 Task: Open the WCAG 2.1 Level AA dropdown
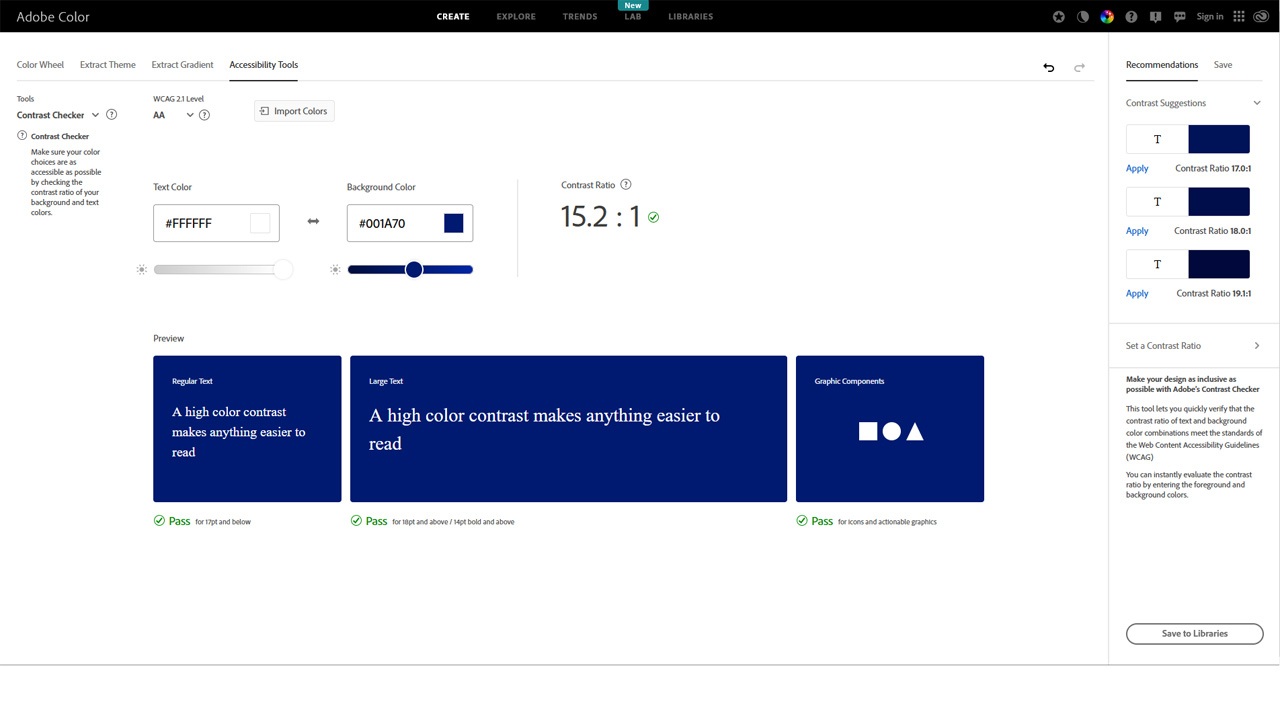click(x=173, y=115)
